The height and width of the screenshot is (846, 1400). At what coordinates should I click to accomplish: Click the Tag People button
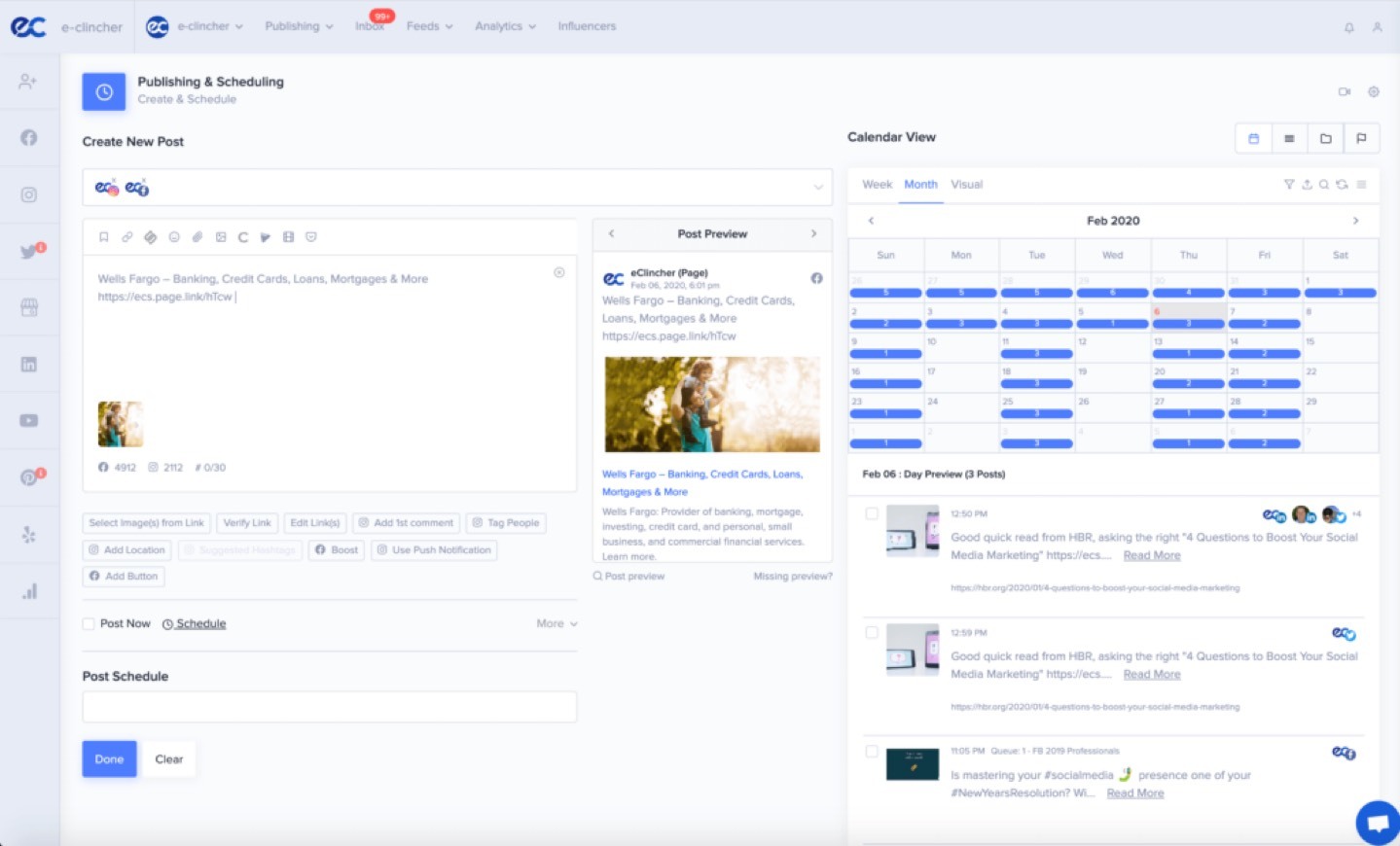click(x=506, y=523)
